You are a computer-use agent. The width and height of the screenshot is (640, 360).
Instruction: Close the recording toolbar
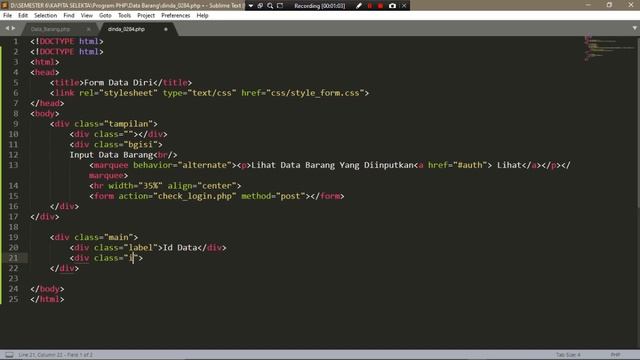(x=404, y=6)
